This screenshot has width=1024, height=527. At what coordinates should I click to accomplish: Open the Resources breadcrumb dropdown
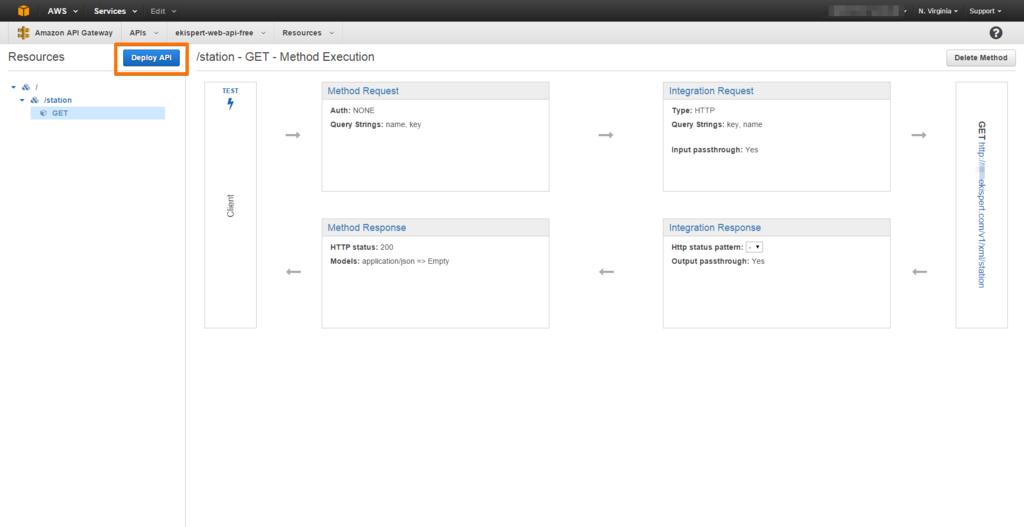(x=308, y=33)
